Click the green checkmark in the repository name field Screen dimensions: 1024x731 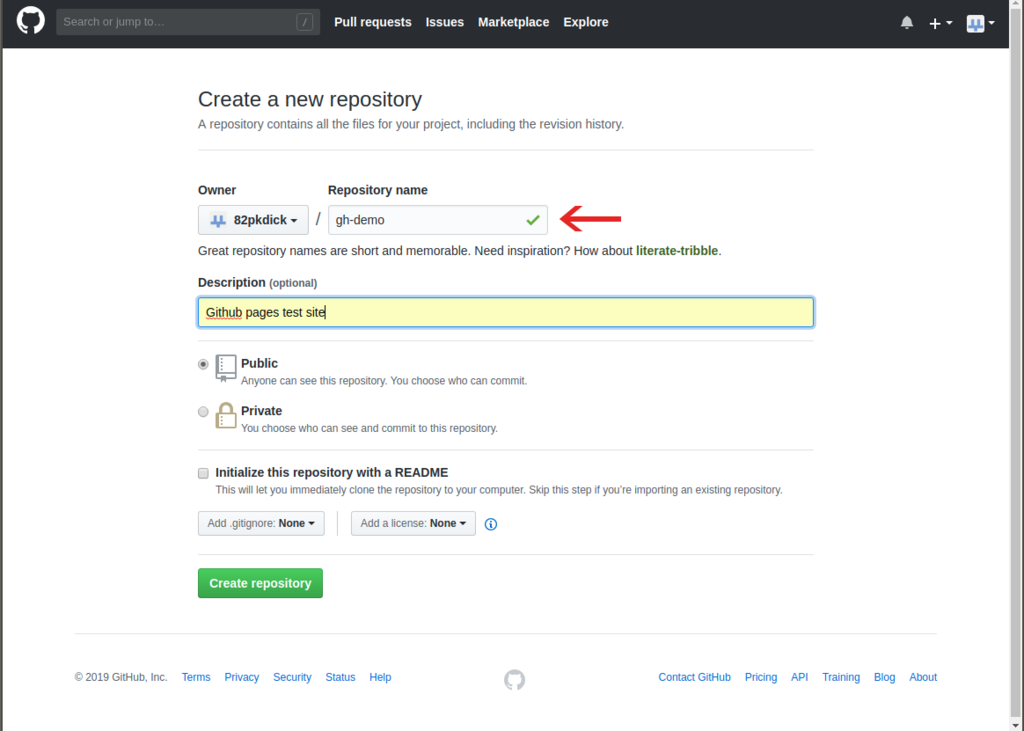533,220
